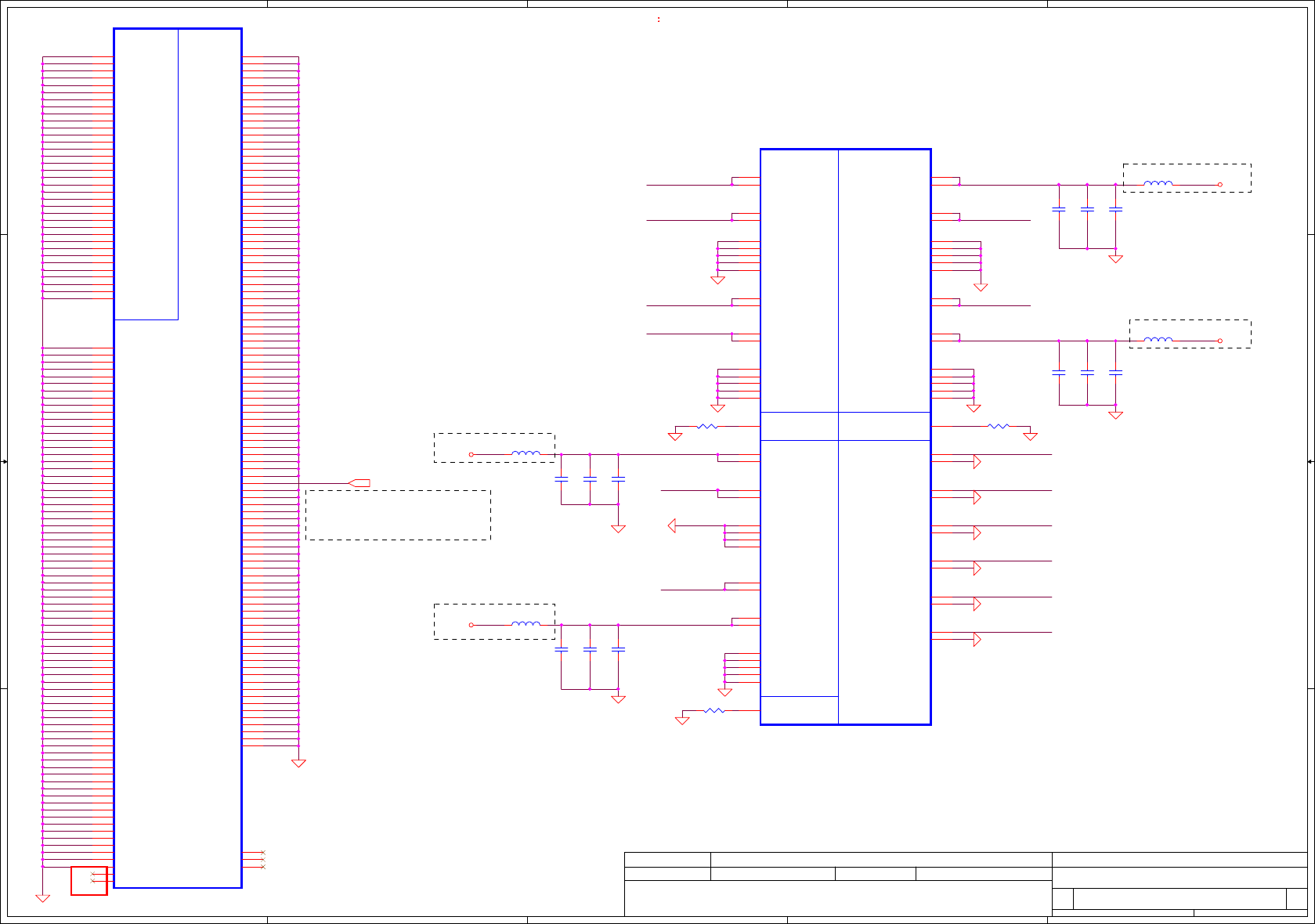The image size is (1315, 924).
Task: Select the inductor in the upper-right dashed box
Action: (1158, 183)
